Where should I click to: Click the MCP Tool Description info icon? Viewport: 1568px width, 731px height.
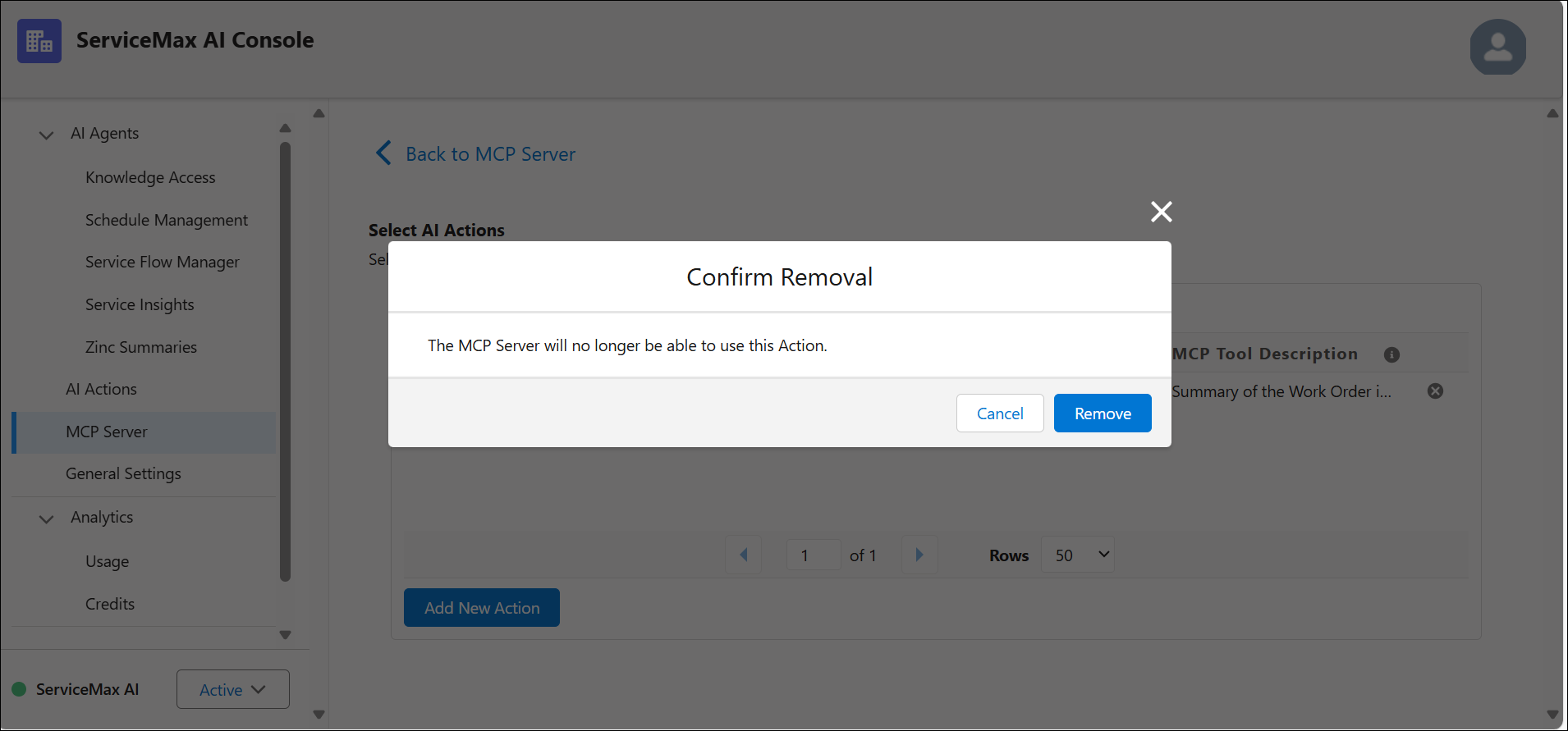pyautogui.click(x=1391, y=354)
